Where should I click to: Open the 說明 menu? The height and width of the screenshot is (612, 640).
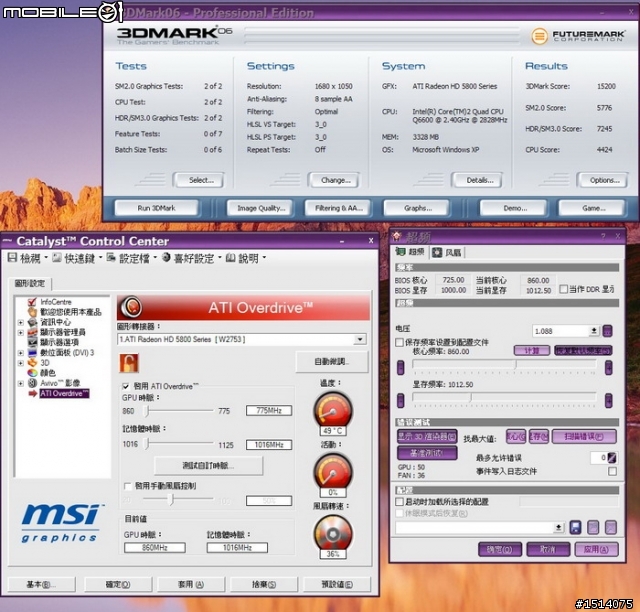point(246,258)
